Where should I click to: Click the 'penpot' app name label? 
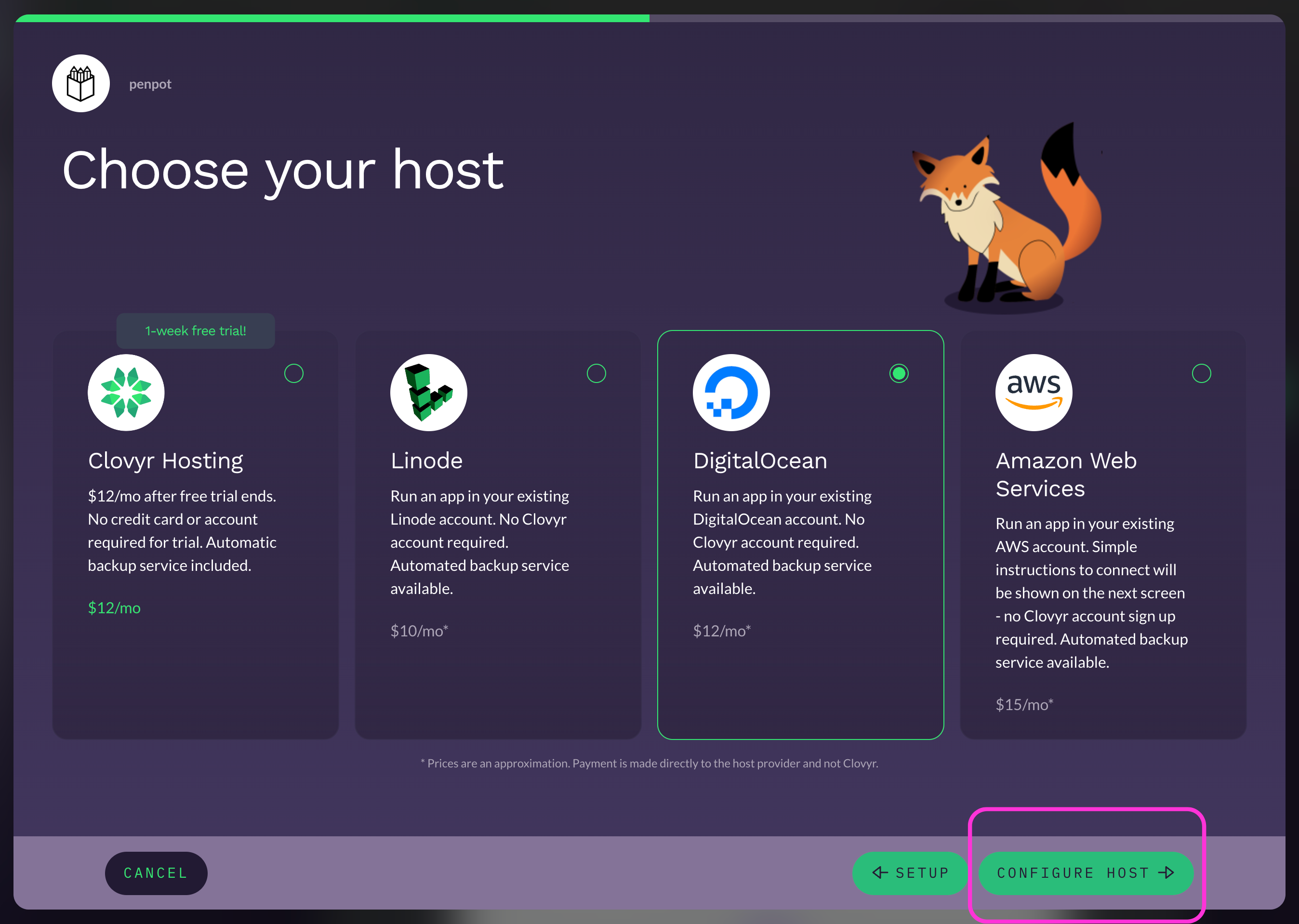[150, 84]
